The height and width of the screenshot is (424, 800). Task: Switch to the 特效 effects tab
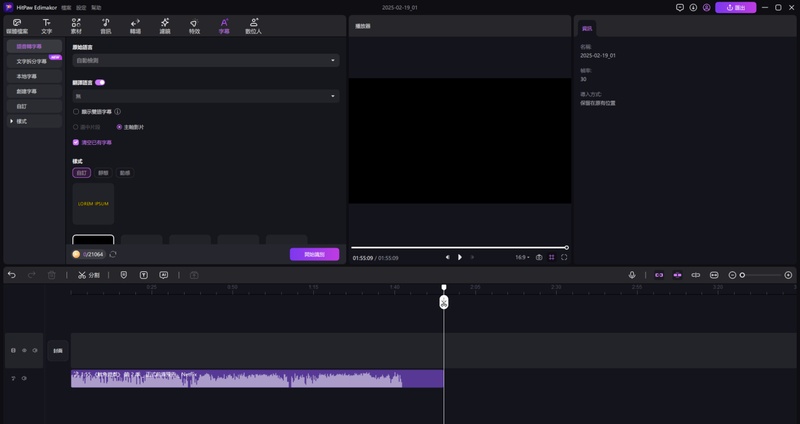click(x=194, y=25)
